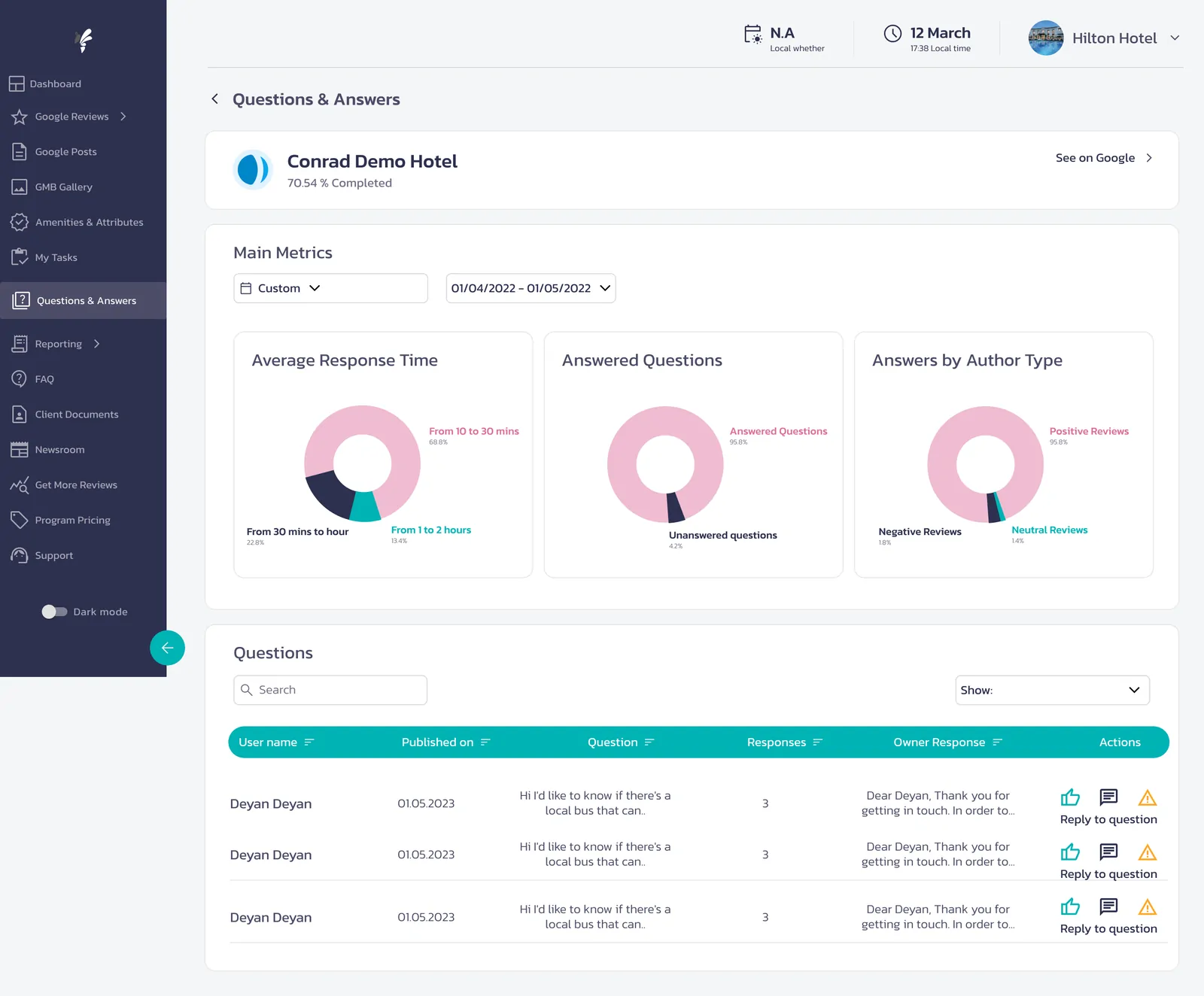Click back arrow beside Questions & Answers title

click(x=215, y=99)
